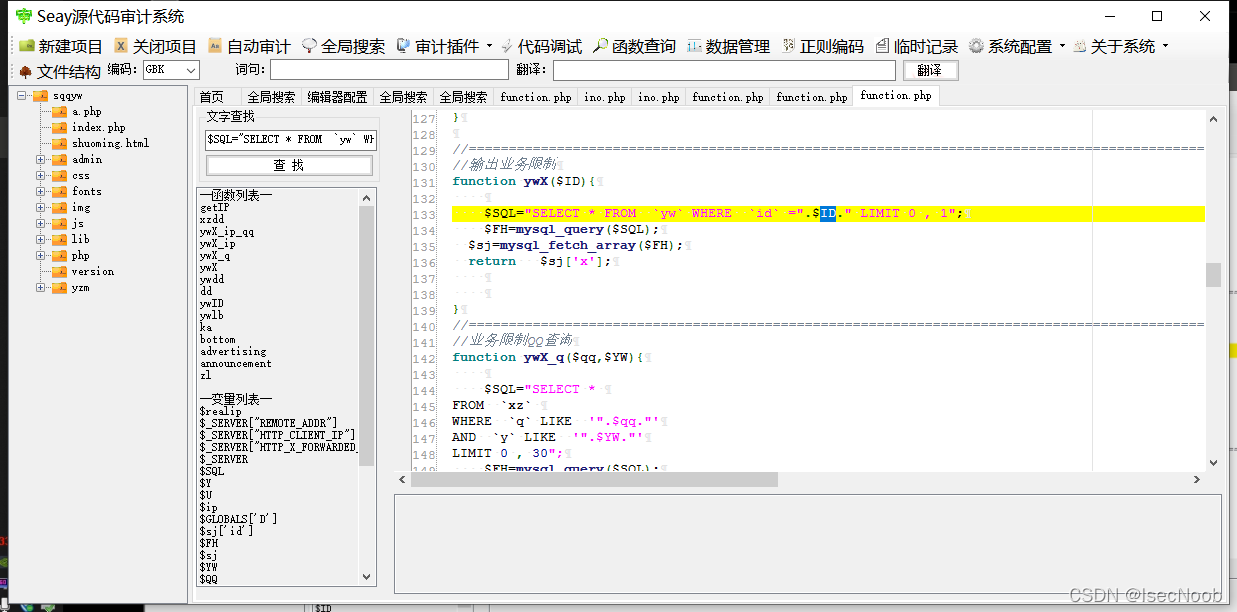Select advertising in the function list
The image size is (1237, 612).
232,352
